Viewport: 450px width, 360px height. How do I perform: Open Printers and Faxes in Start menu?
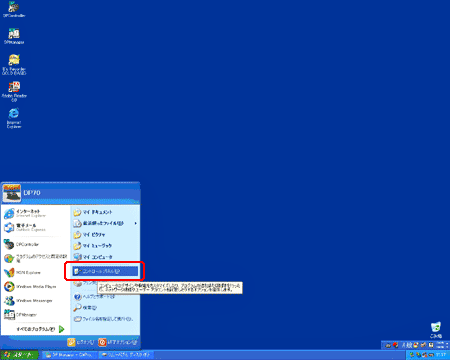click(85, 283)
